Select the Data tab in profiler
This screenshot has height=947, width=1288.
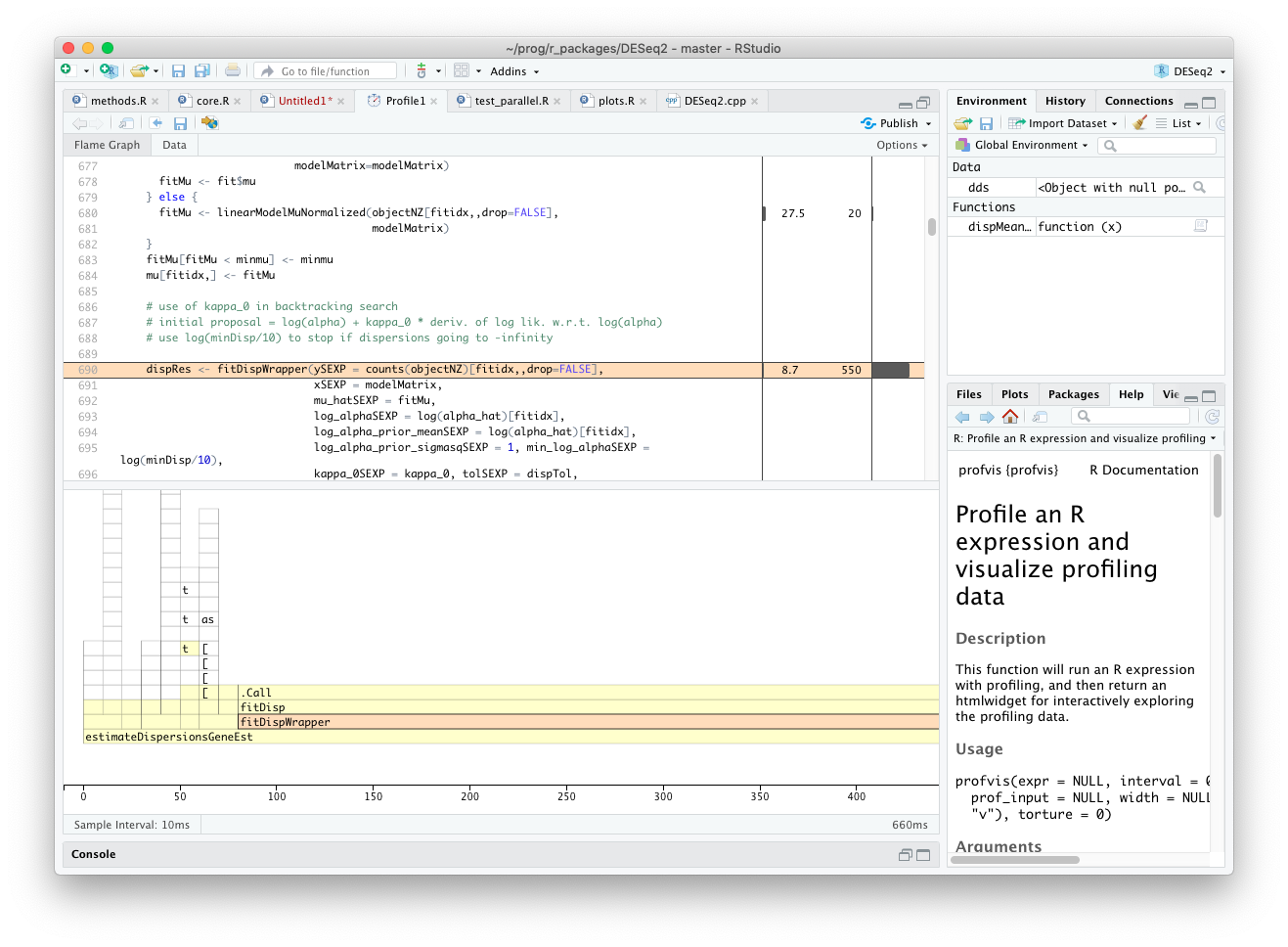pos(174,145)
